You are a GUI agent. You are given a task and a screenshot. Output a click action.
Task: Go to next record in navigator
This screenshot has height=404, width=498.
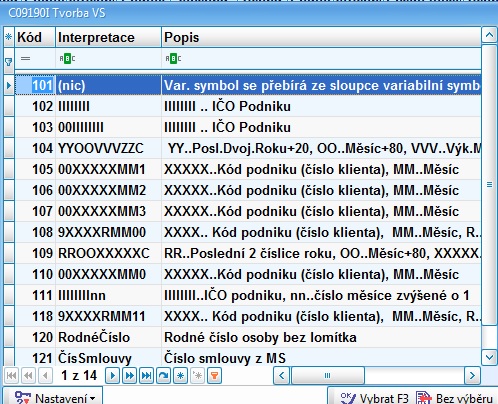coord(112,376)
